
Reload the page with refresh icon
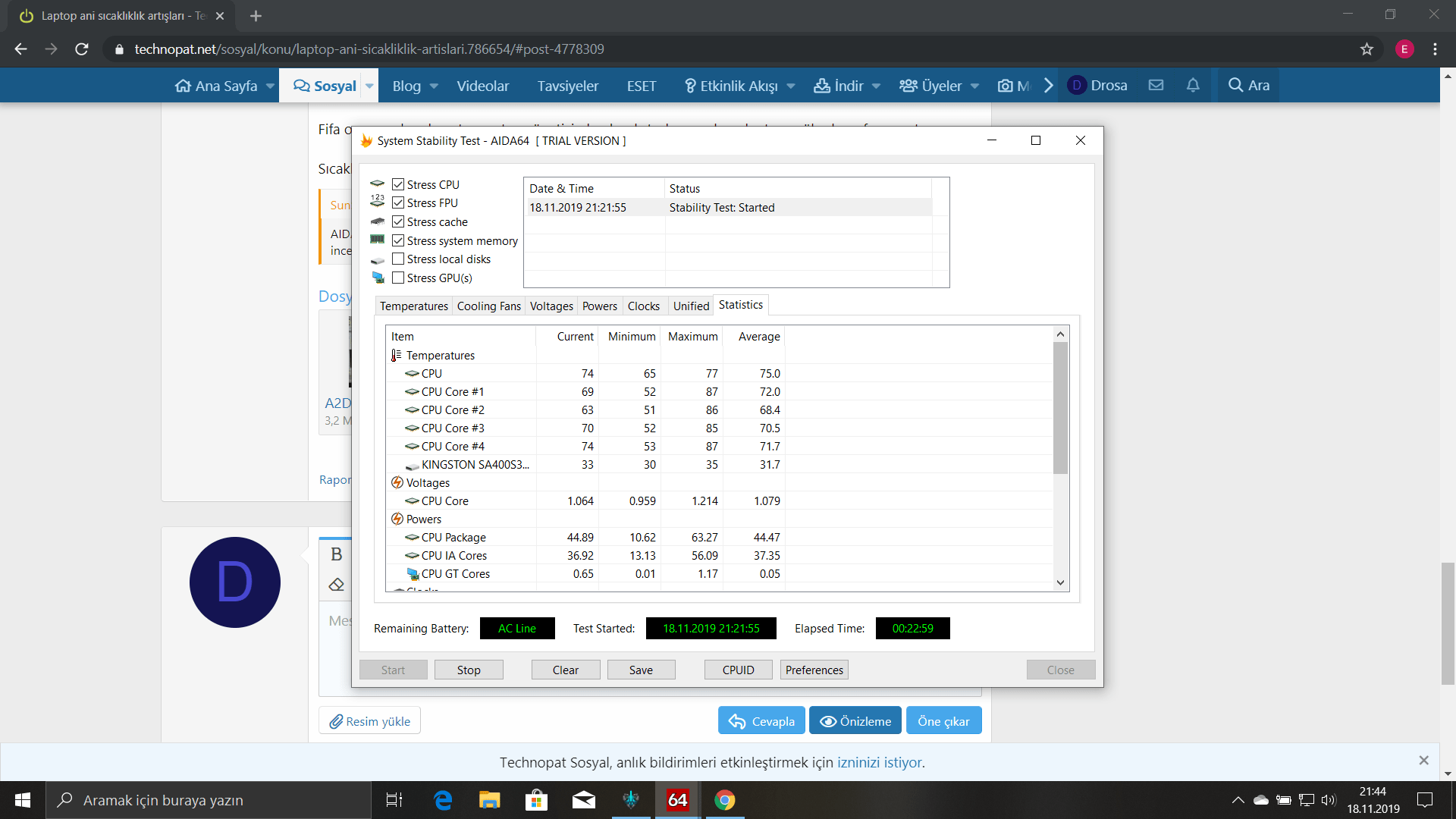[x=82, y=49]
